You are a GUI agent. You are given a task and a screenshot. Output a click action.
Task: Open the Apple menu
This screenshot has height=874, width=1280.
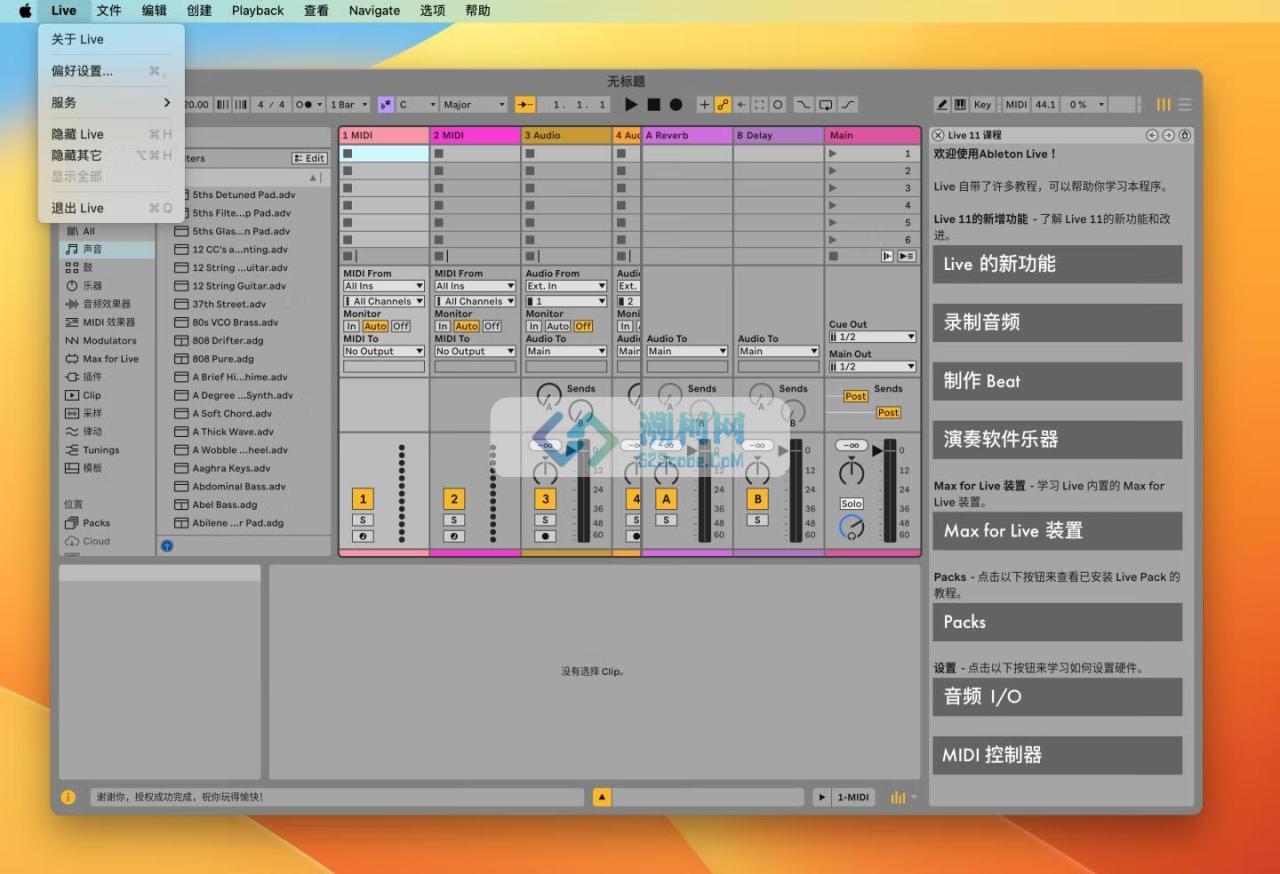coord(25,11)
